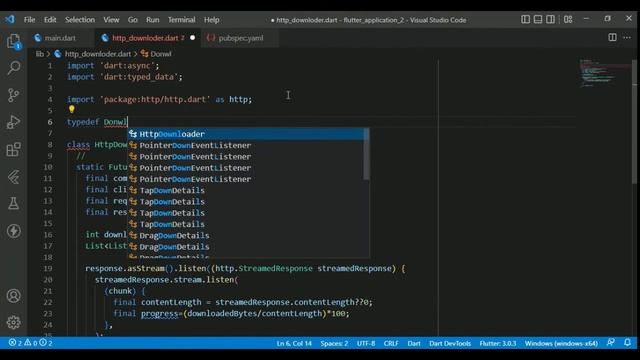The height and width of the screenshot is (360, 640).
Task: Open the Accounts menu icon
Action: (13, 296)
